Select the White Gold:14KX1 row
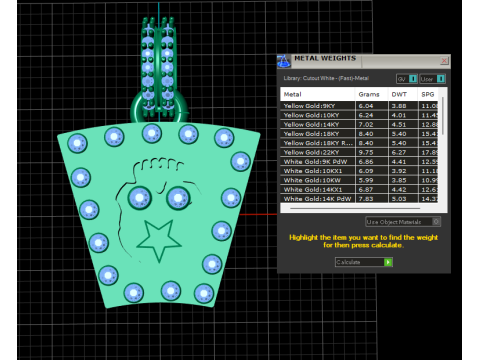 pyautogui.click(x=359, y=190)
